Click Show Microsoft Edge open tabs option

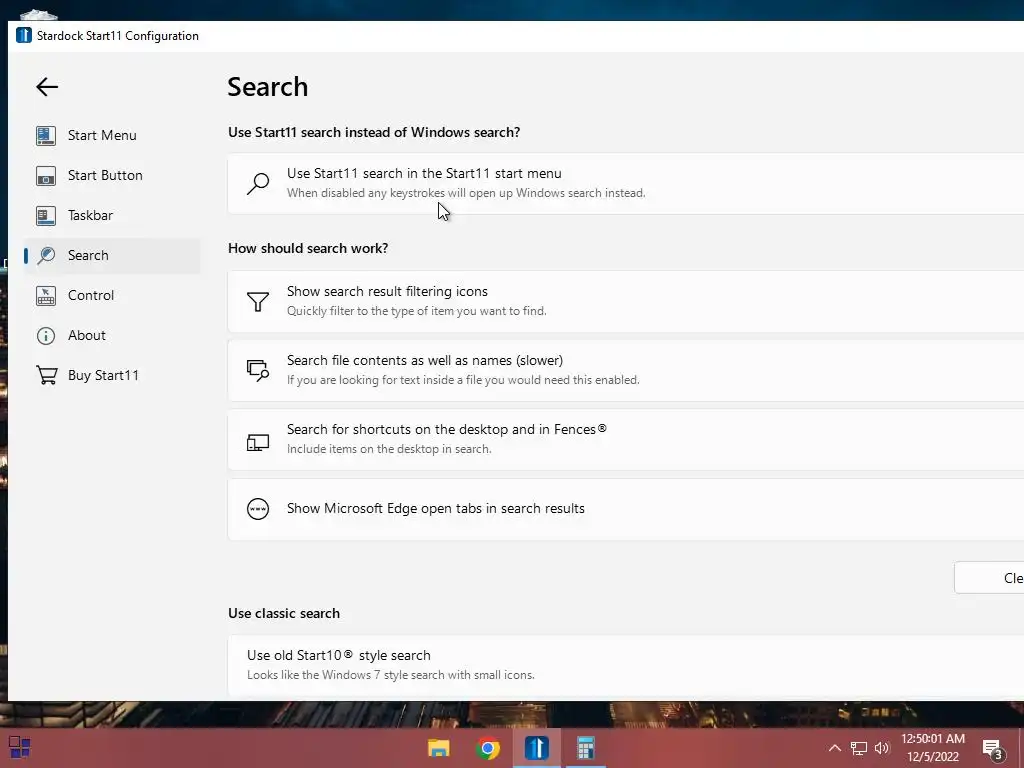click(x=626, y=509)
